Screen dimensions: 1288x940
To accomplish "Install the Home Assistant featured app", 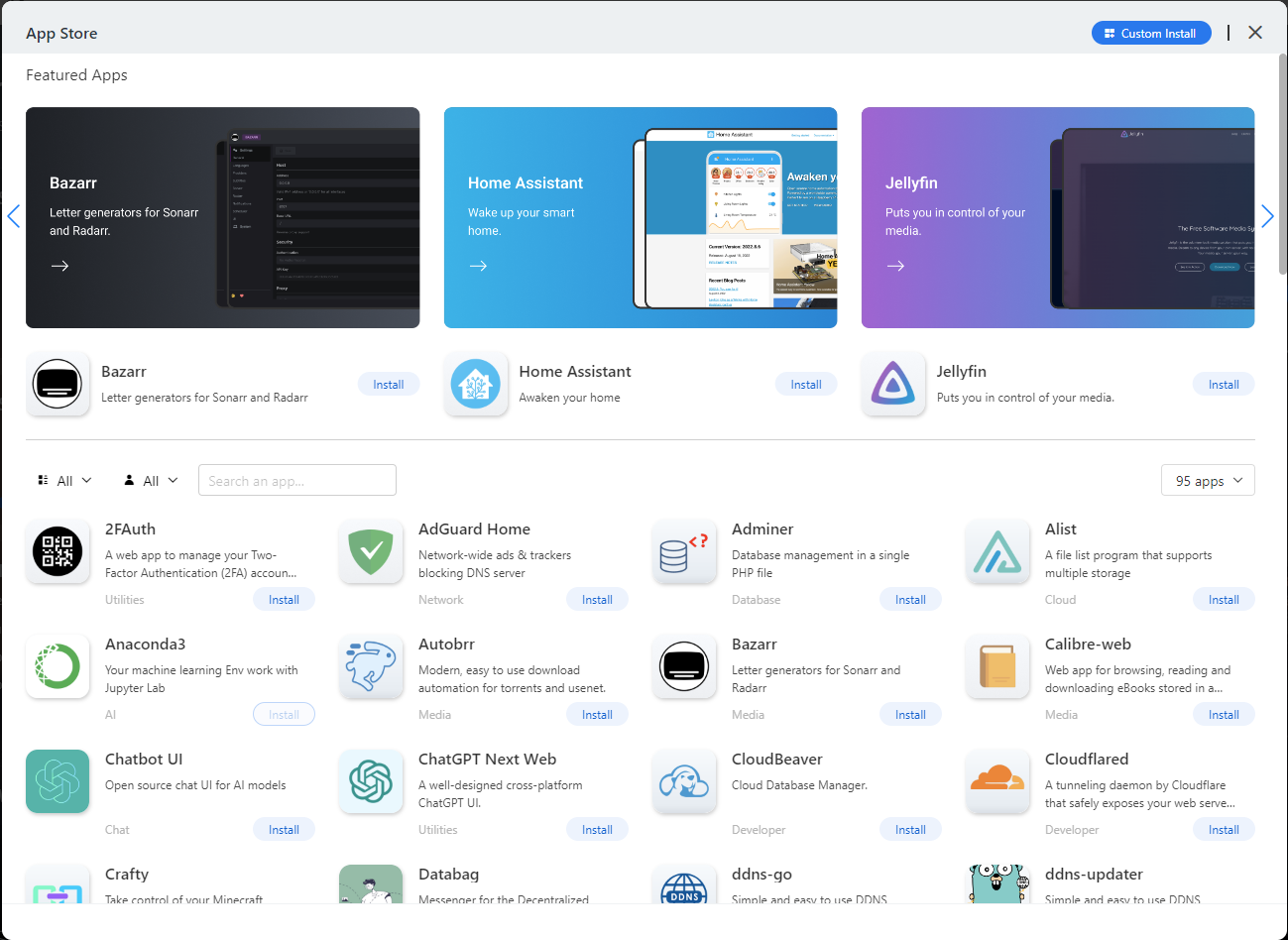I will [x=806, y=385].
